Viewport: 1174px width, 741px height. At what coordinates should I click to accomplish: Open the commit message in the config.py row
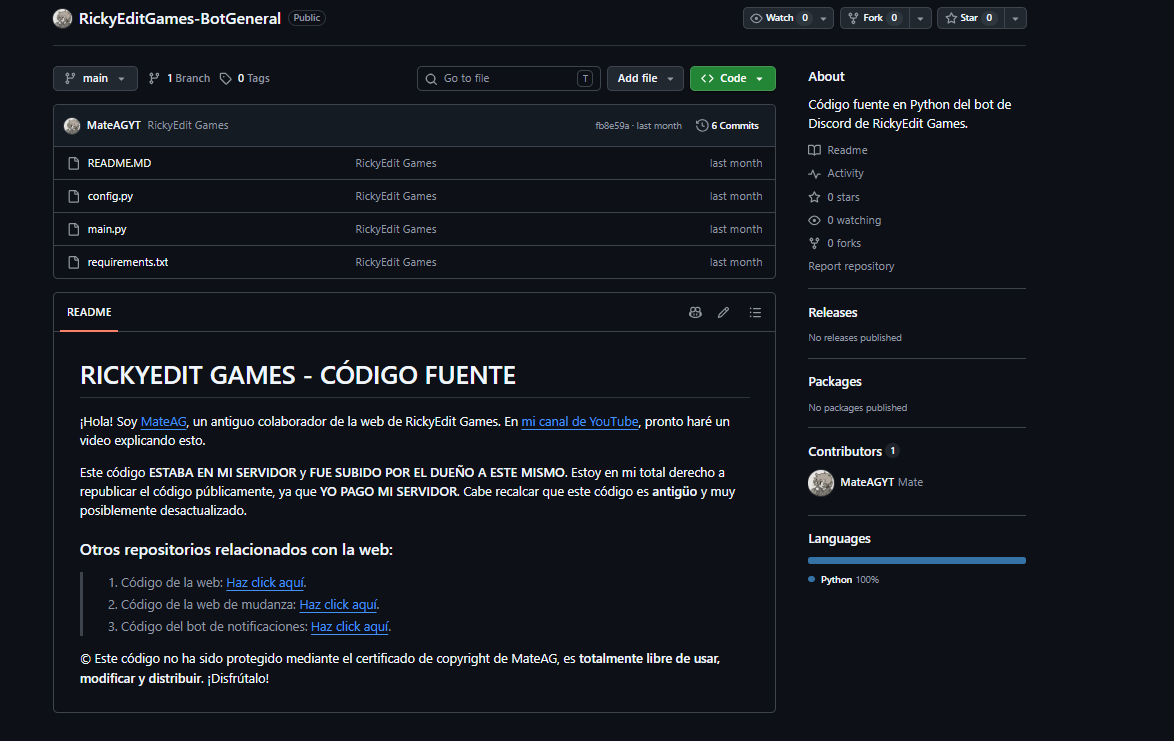pyautogui.click(x=396, y=196)
